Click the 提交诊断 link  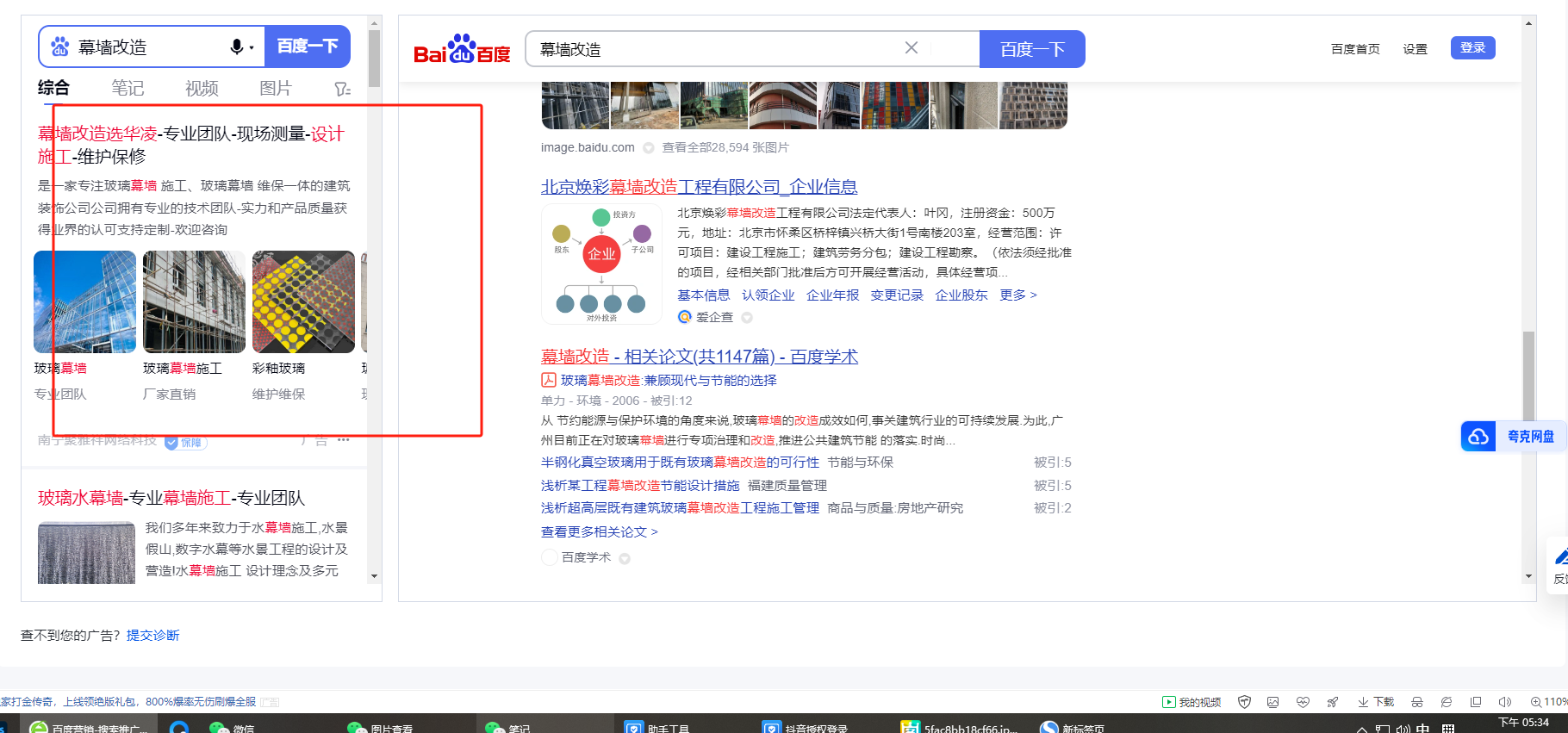153,635
